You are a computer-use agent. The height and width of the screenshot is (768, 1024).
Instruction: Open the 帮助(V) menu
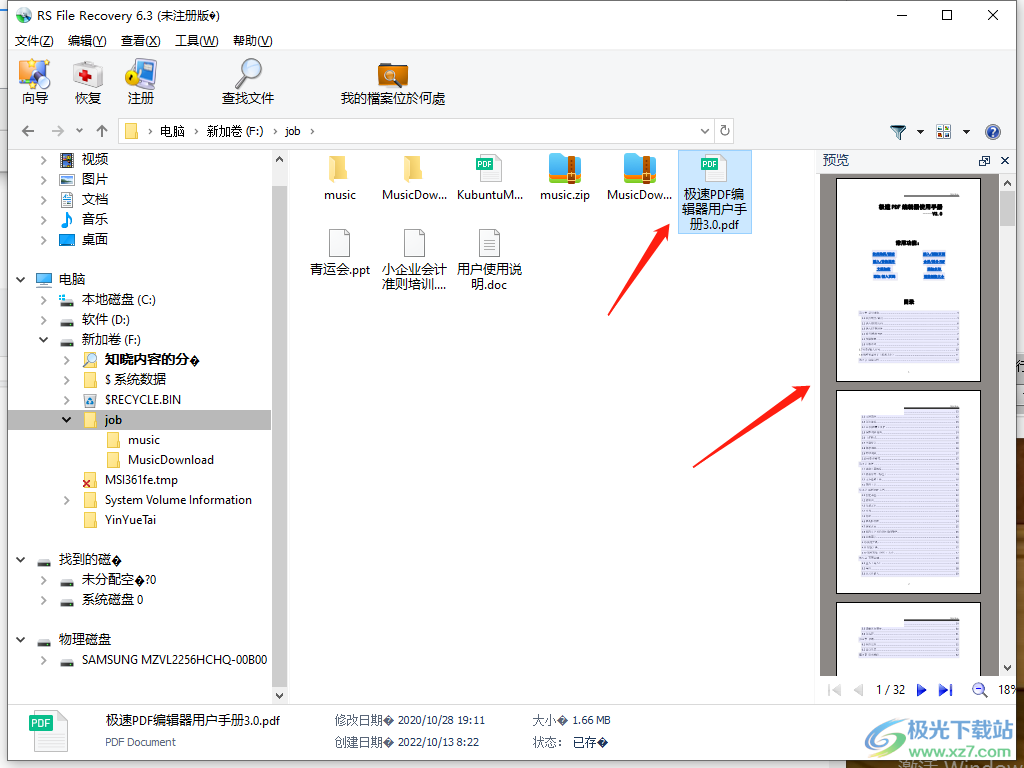coord(252,40)
